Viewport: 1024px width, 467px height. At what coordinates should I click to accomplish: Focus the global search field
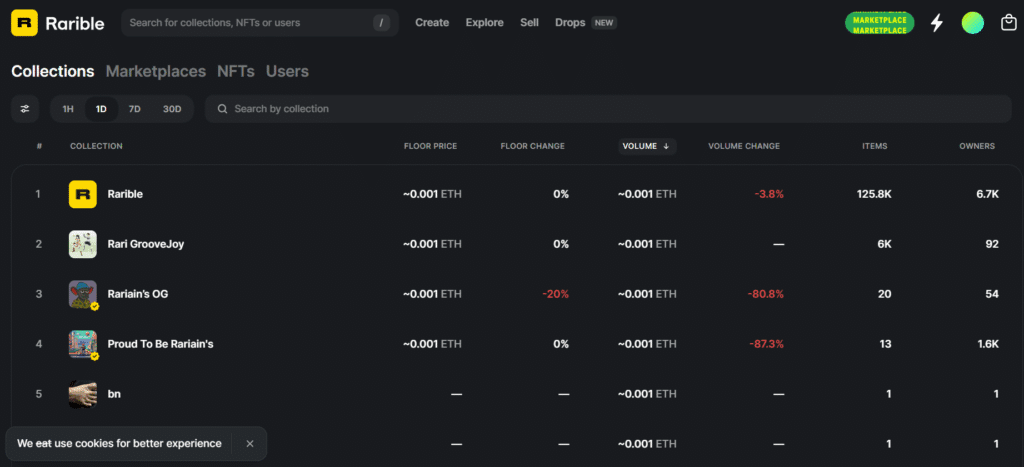pos(260,23)
